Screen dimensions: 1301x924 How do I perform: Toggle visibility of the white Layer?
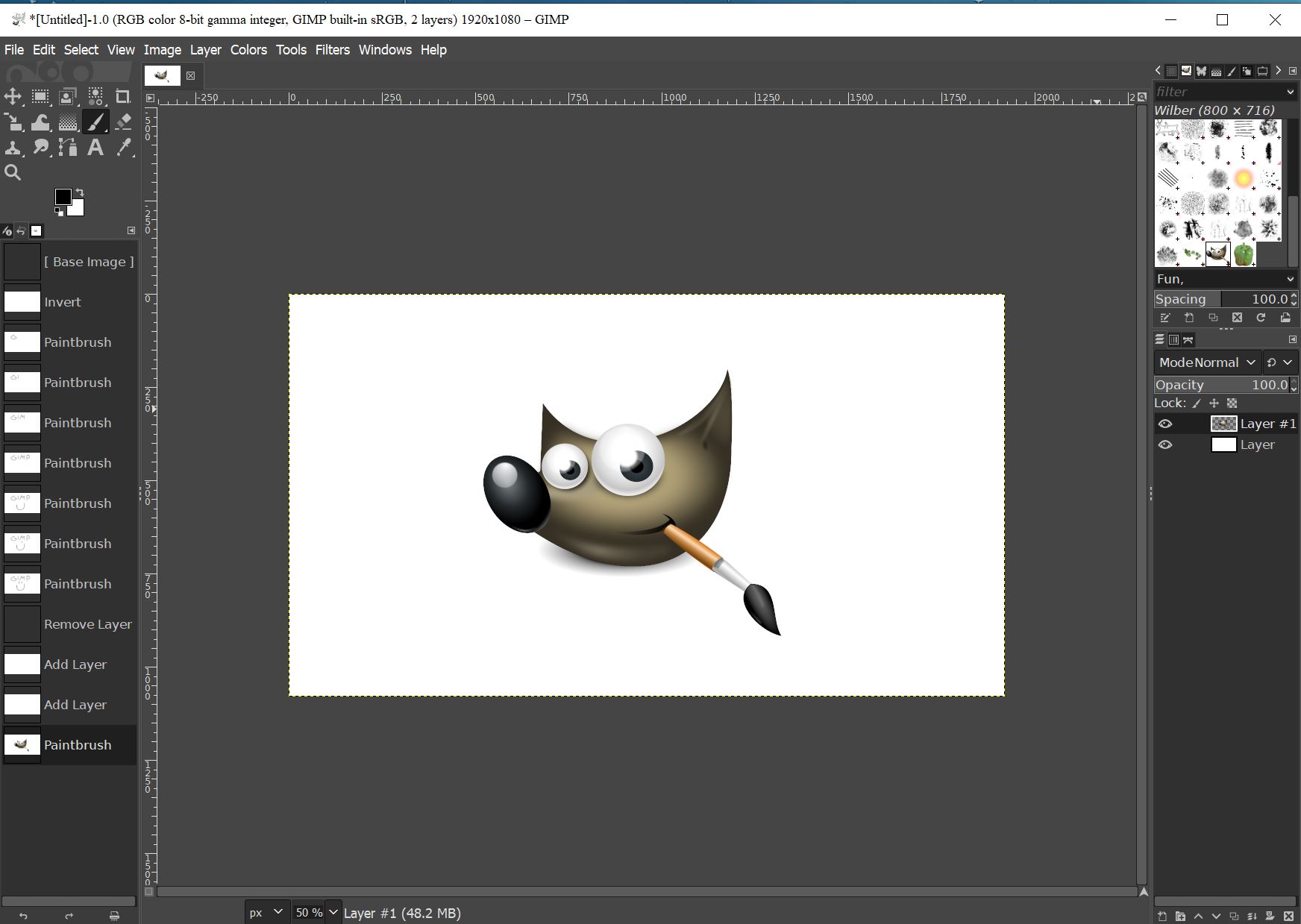point(1165,445)
